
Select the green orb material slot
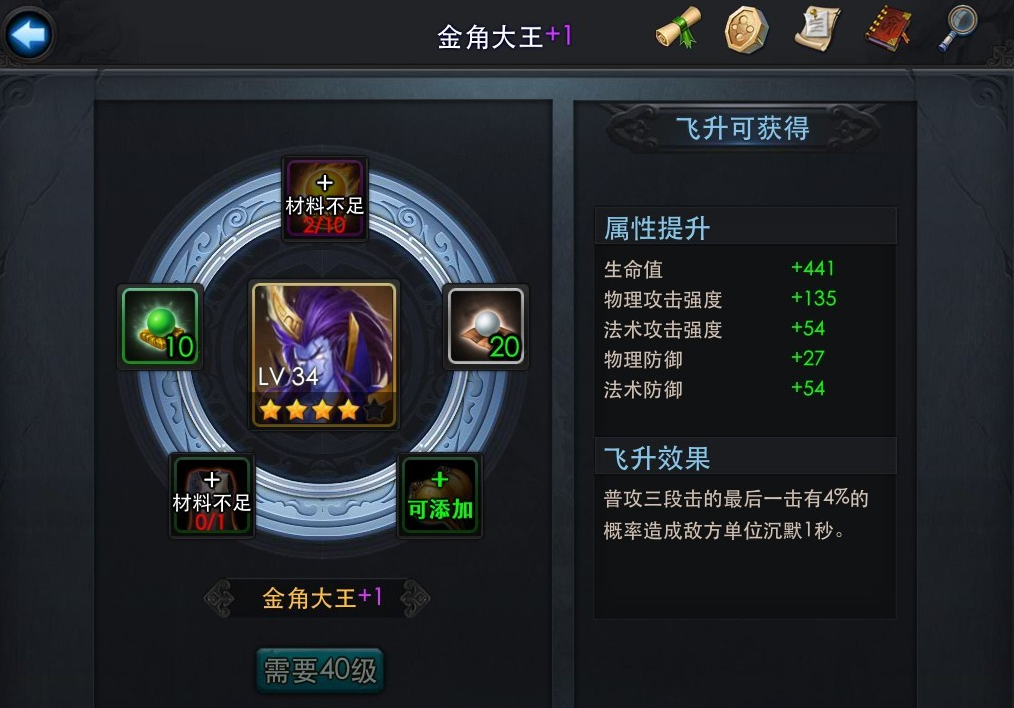coord(160,327)
